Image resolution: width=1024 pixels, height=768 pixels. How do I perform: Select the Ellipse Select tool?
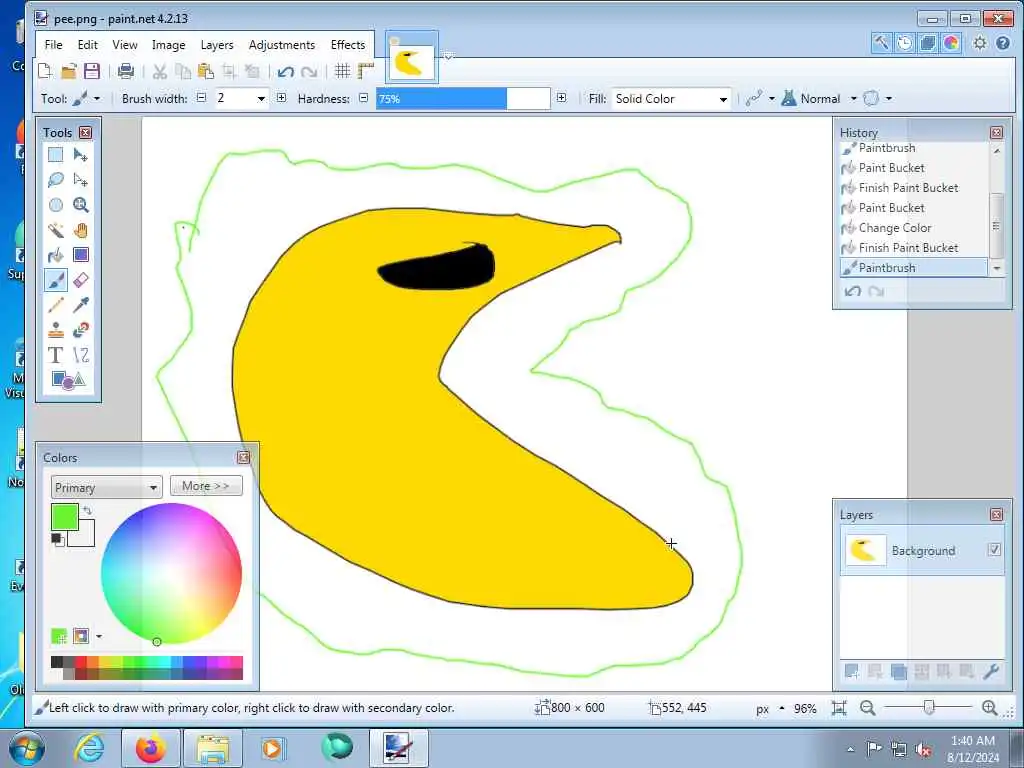[56, 205]
